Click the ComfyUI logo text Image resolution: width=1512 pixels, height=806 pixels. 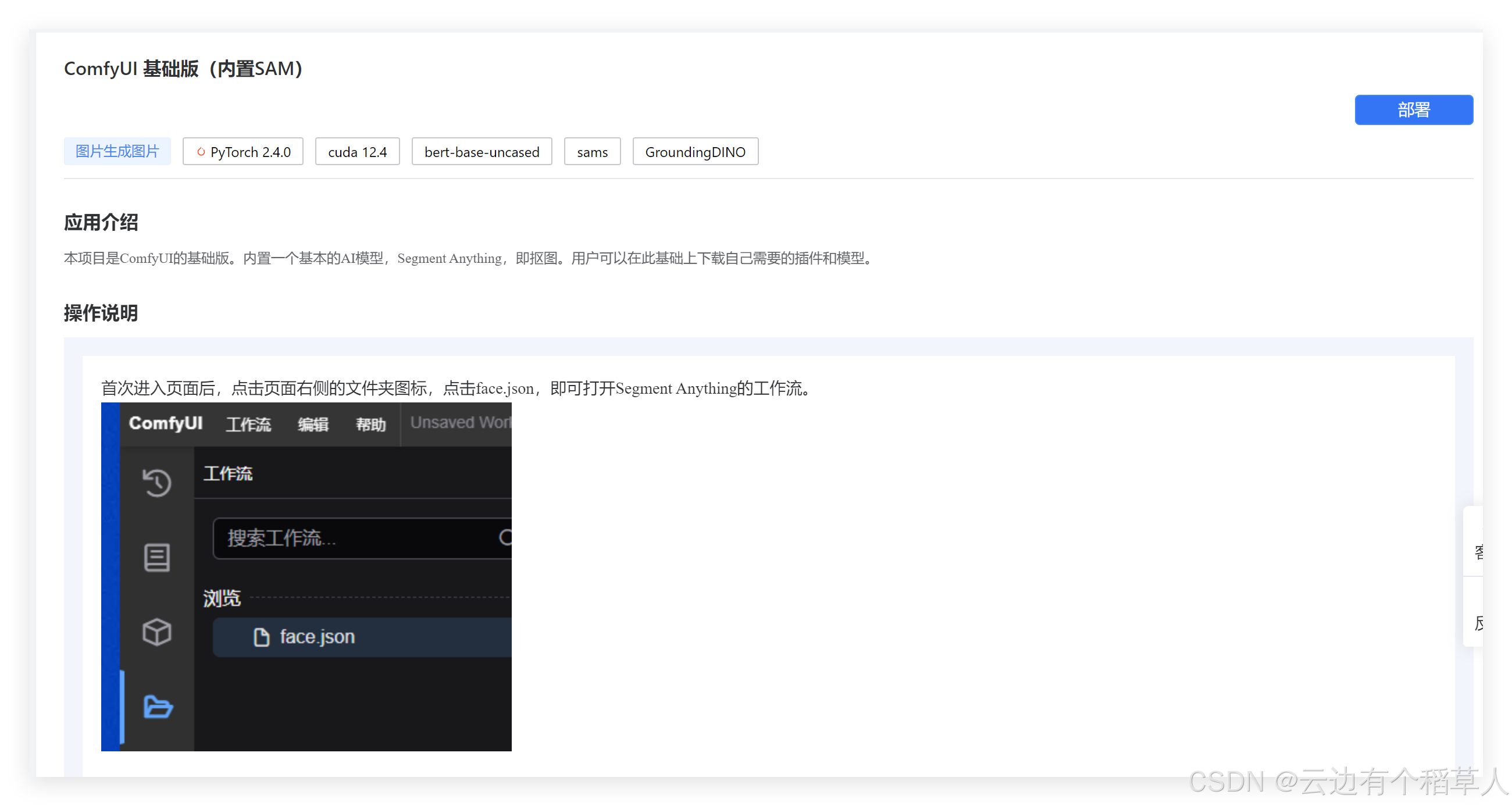[x=166, y=423]
